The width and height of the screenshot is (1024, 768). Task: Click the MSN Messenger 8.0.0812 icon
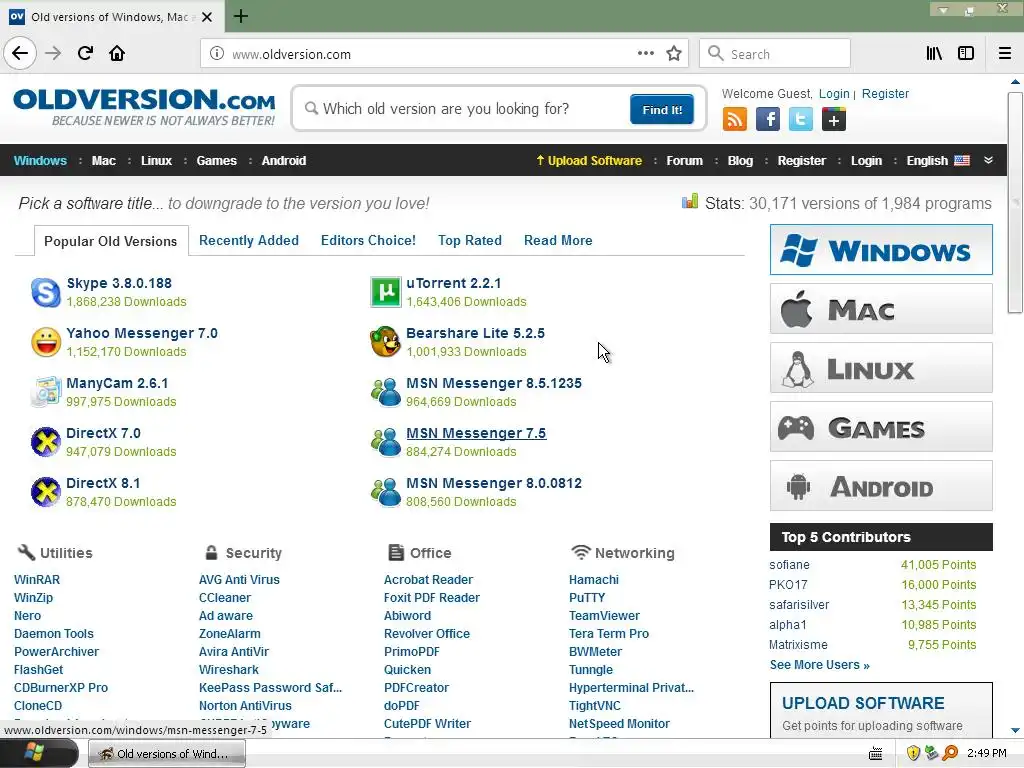[x=385, y=492]
